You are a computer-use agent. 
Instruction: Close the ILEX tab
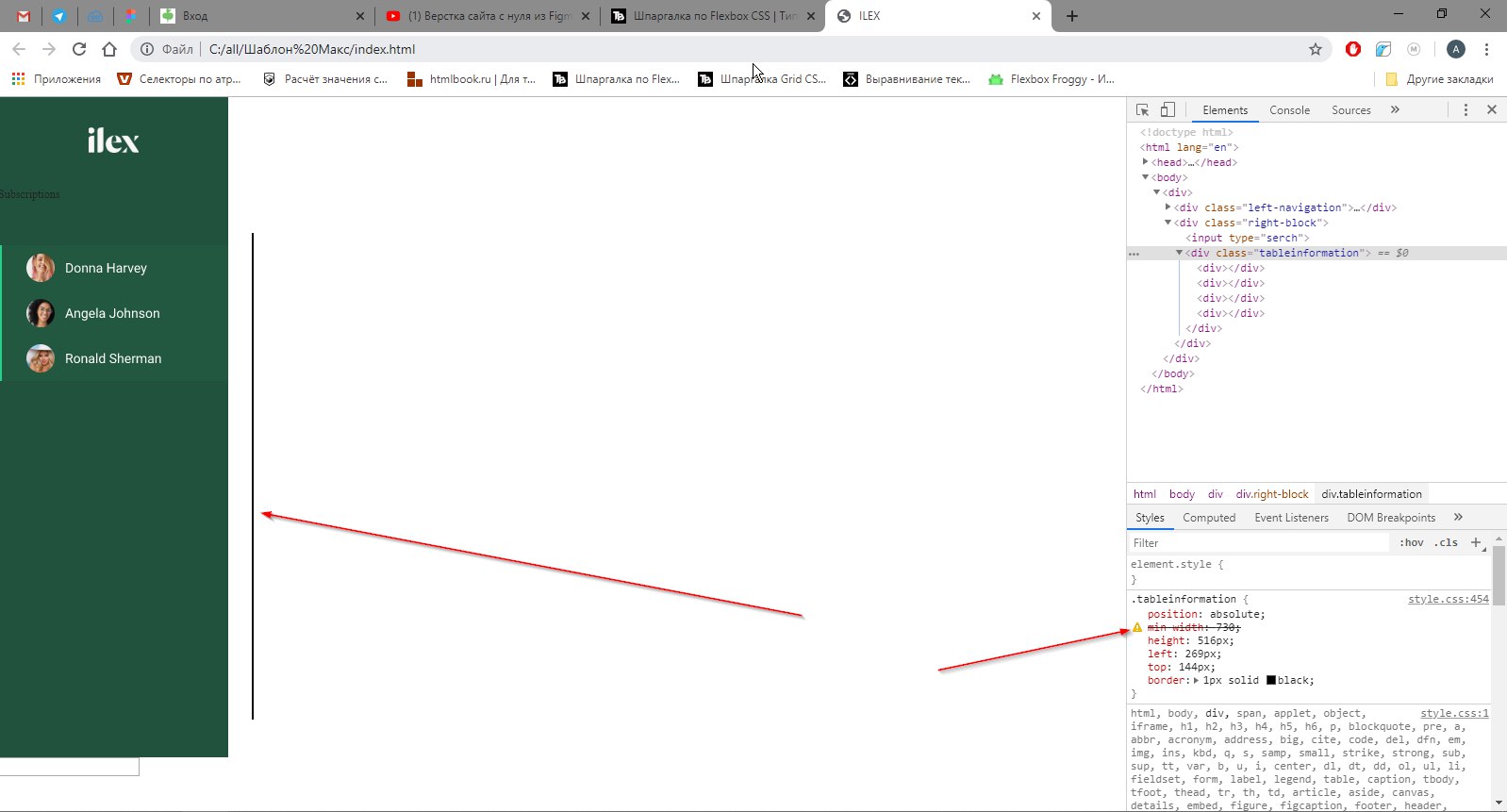tap(1036, 16)
